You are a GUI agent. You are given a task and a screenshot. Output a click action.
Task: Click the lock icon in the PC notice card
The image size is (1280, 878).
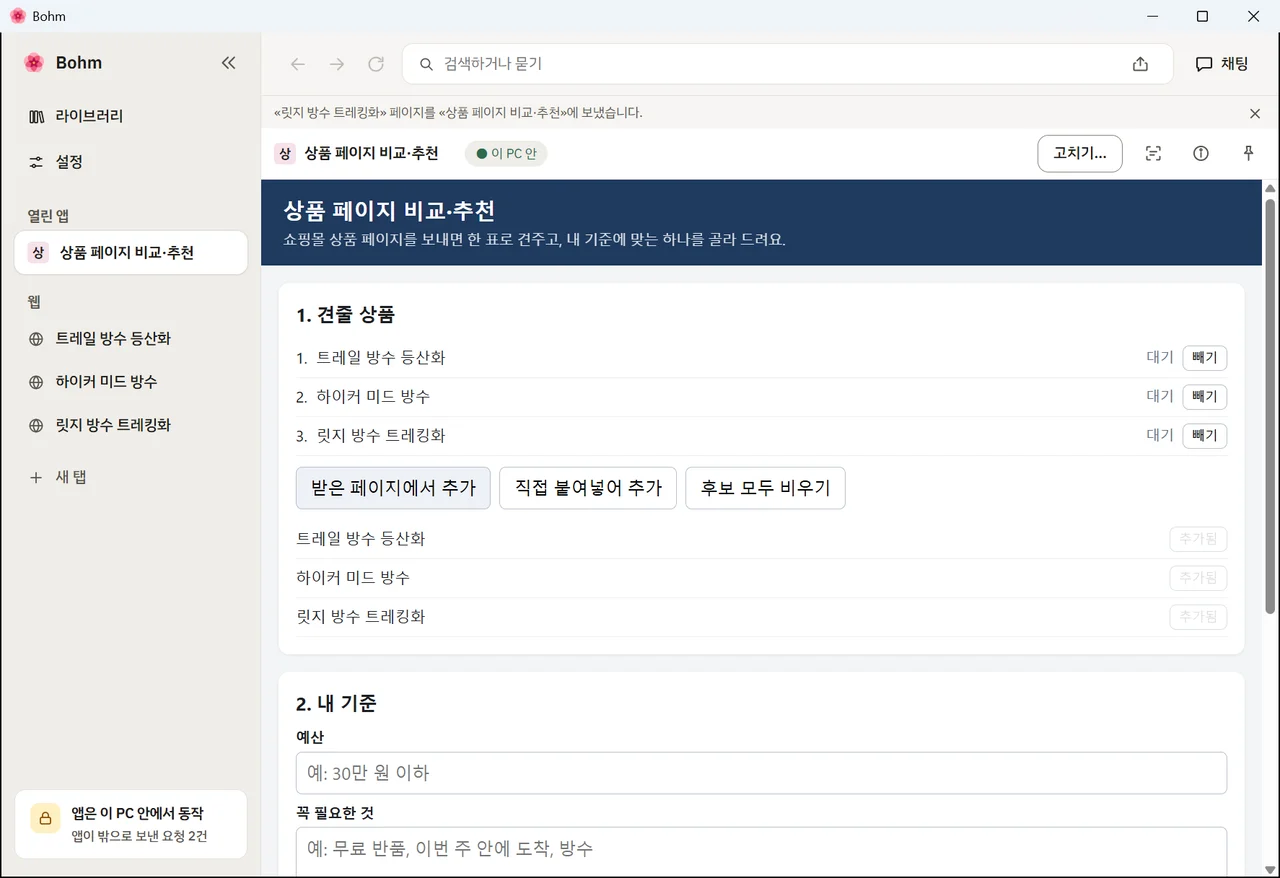[45, 817]
